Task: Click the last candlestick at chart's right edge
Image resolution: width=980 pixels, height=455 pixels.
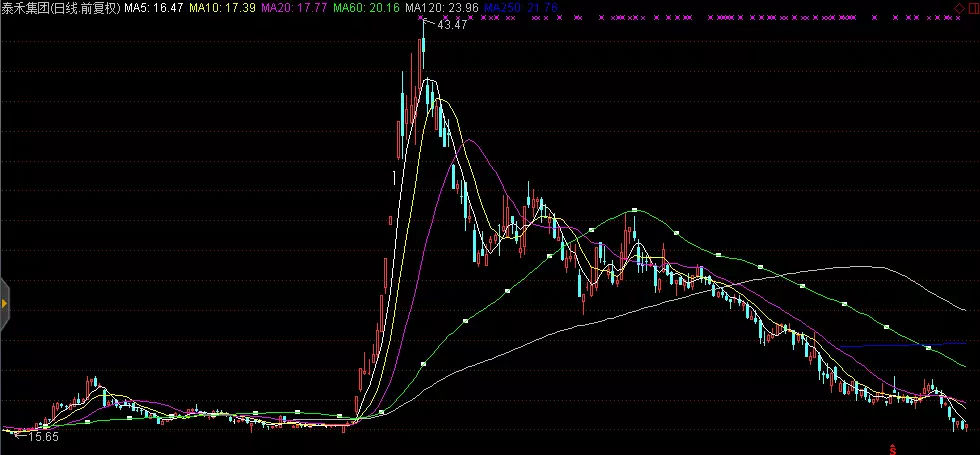Action: point(966,427)
